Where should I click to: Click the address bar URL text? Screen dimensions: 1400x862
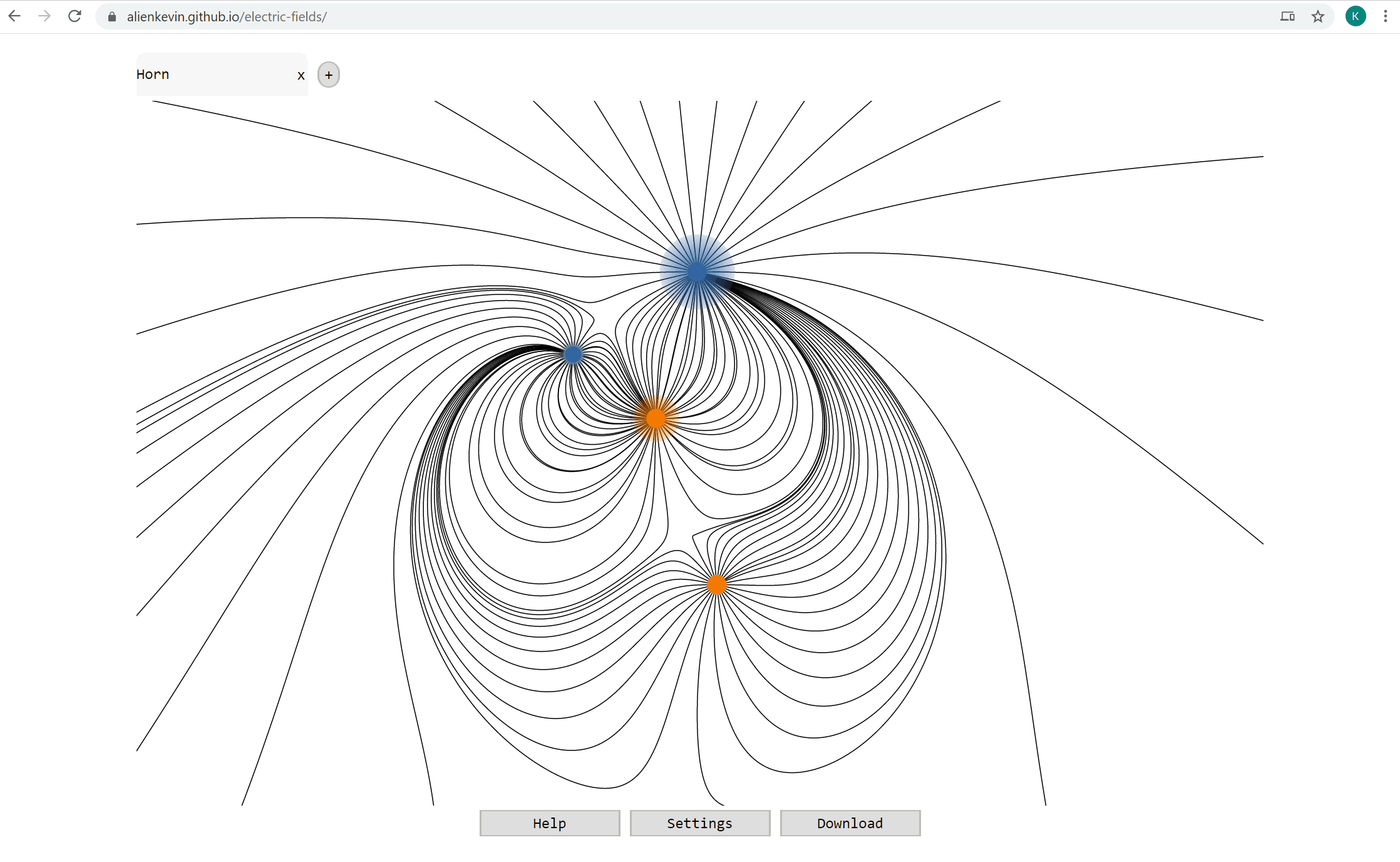pyautogui.click(x=227, y=17)
